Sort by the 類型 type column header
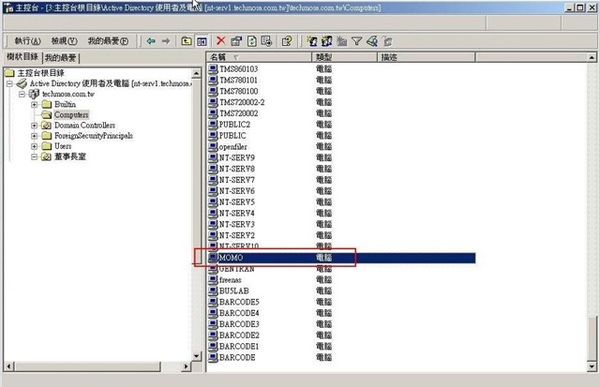Viewport: 600px width, 387px height. (x=344, y=57)
